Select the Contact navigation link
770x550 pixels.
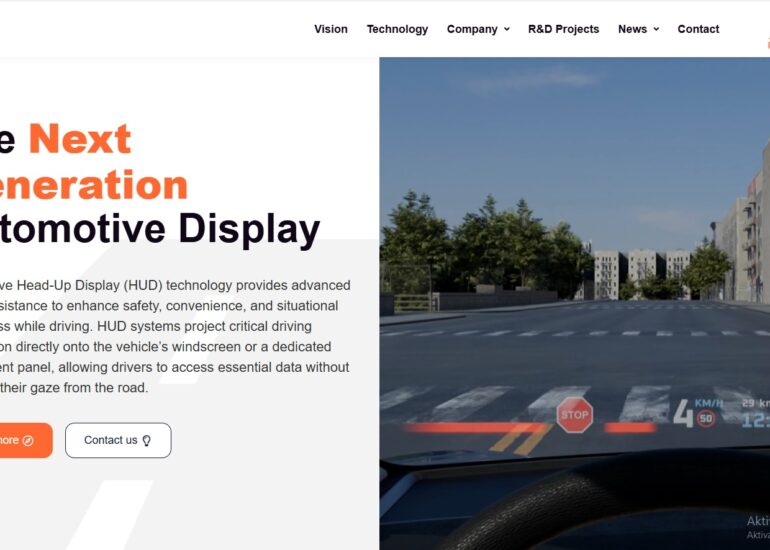698,29
